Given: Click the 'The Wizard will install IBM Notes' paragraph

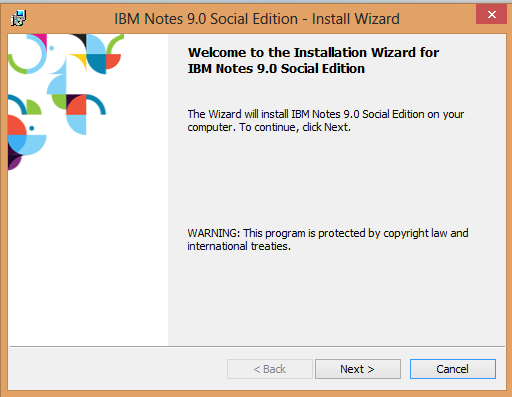Looking at the screenshot, I should point(325,120).
